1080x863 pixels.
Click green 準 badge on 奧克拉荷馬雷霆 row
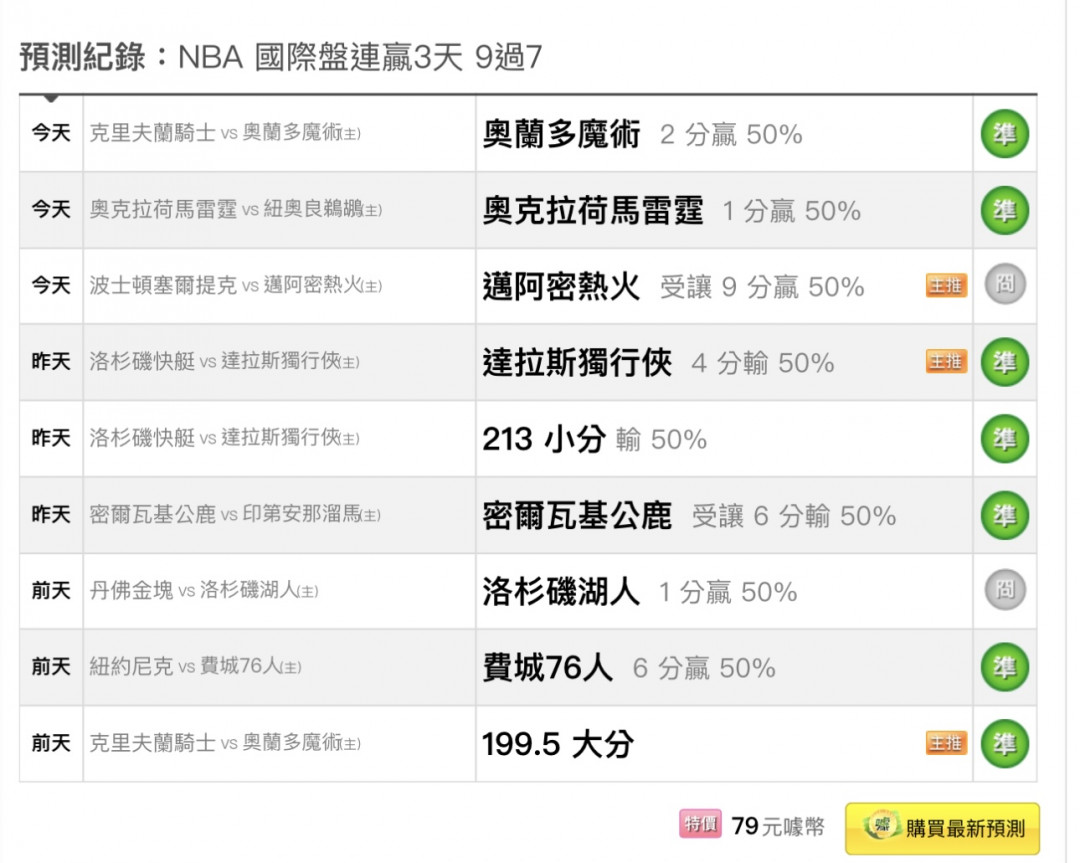pos(1004,210)
